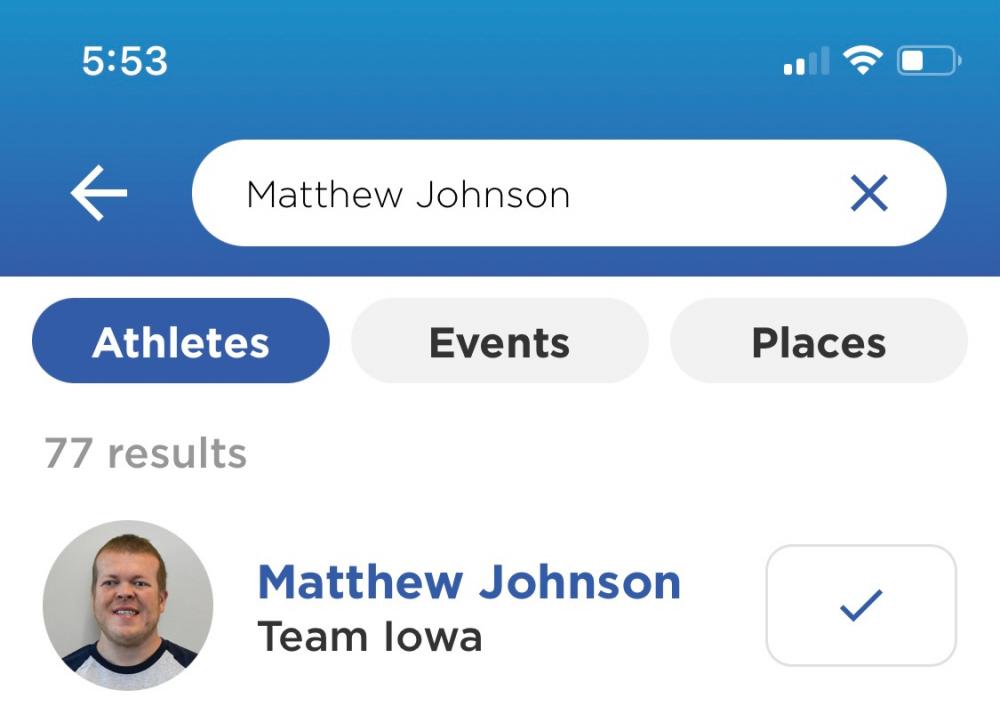This screenshot has width=1000, height=722.
Task: Clear the search text with the X icon
Action: pyautogui.click(x=869, y=193)
